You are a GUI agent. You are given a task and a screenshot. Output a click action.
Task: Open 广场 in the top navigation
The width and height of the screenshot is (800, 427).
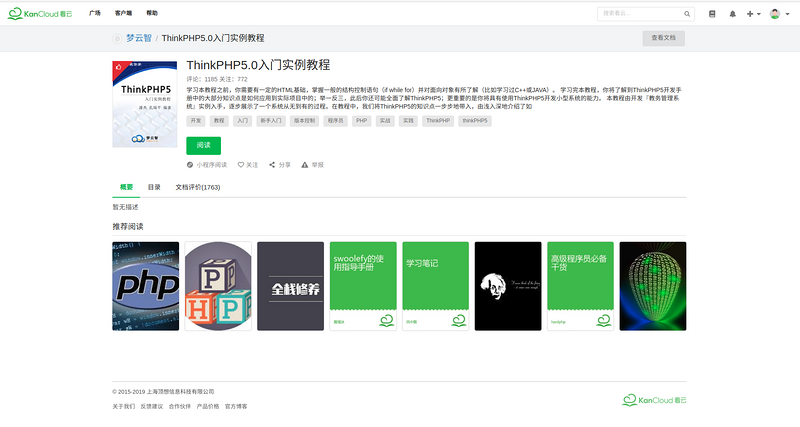pyautogui.click(x=95, y=13)
